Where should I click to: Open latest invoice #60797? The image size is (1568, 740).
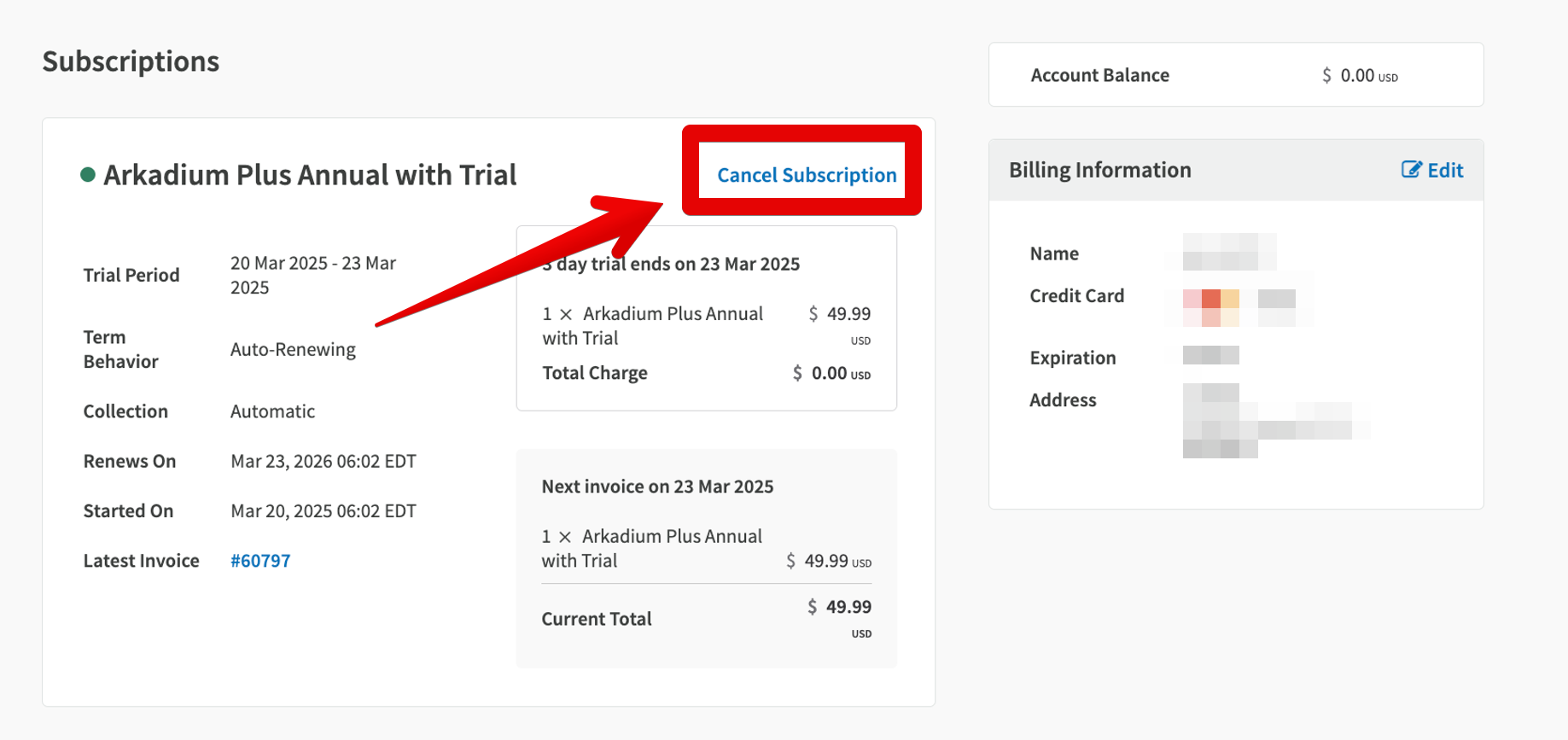pos(260,561)
